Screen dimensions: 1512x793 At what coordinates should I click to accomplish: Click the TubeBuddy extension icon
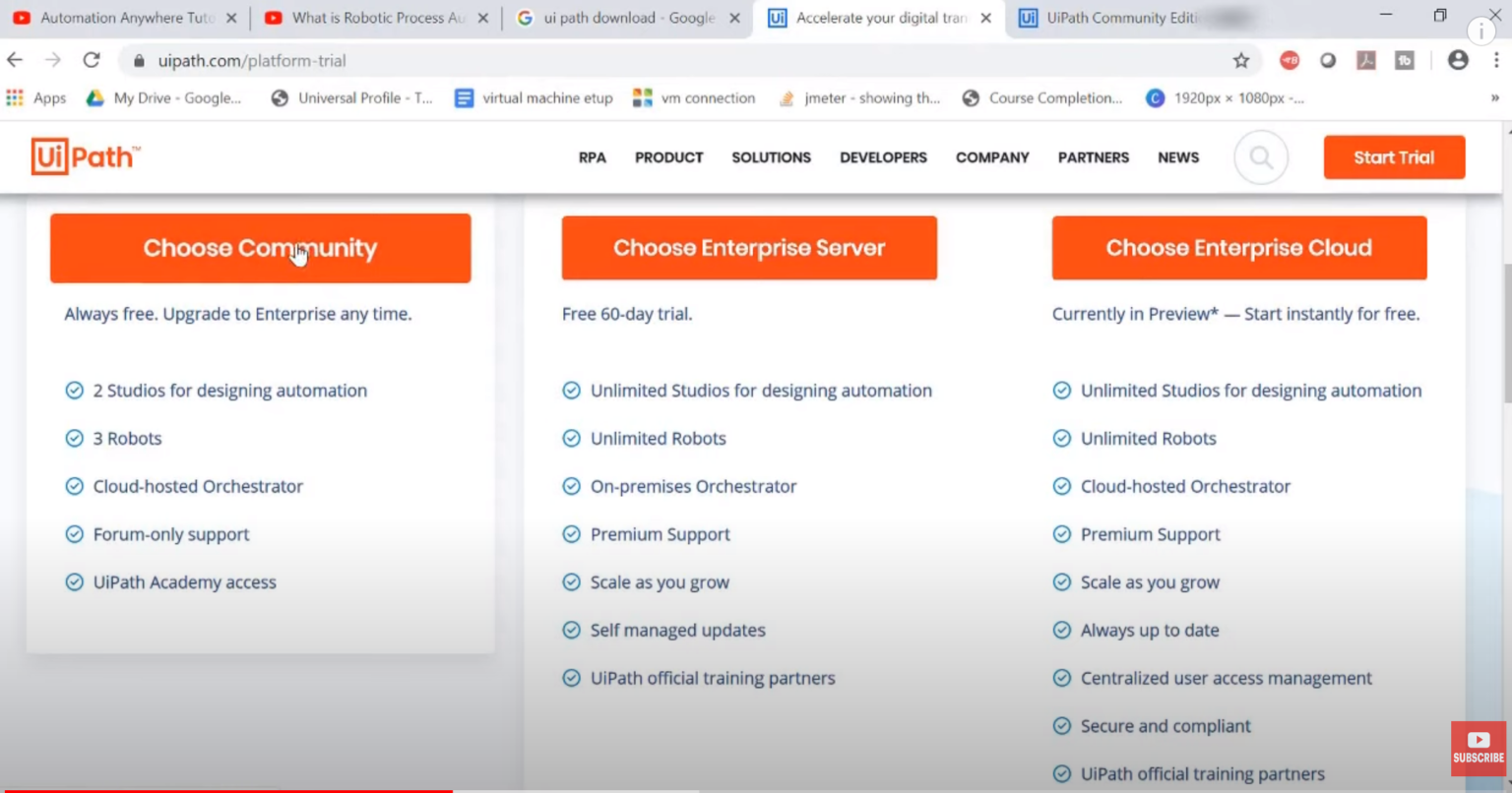pos(1404,60)
